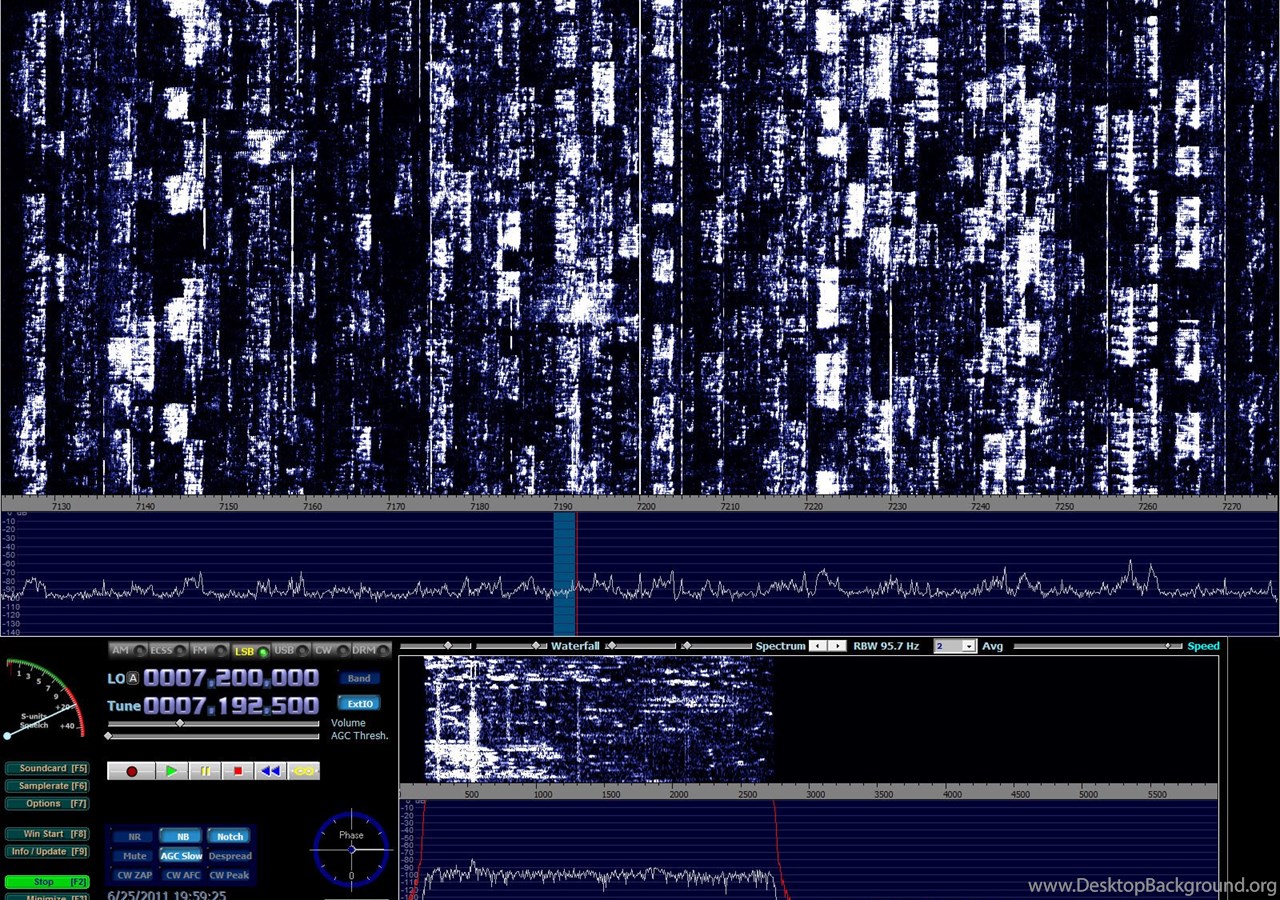Image resolution: width=1280 pixels, height=900 pixels.
Task: Click the ExtIO button
Action: coord(359,704)
